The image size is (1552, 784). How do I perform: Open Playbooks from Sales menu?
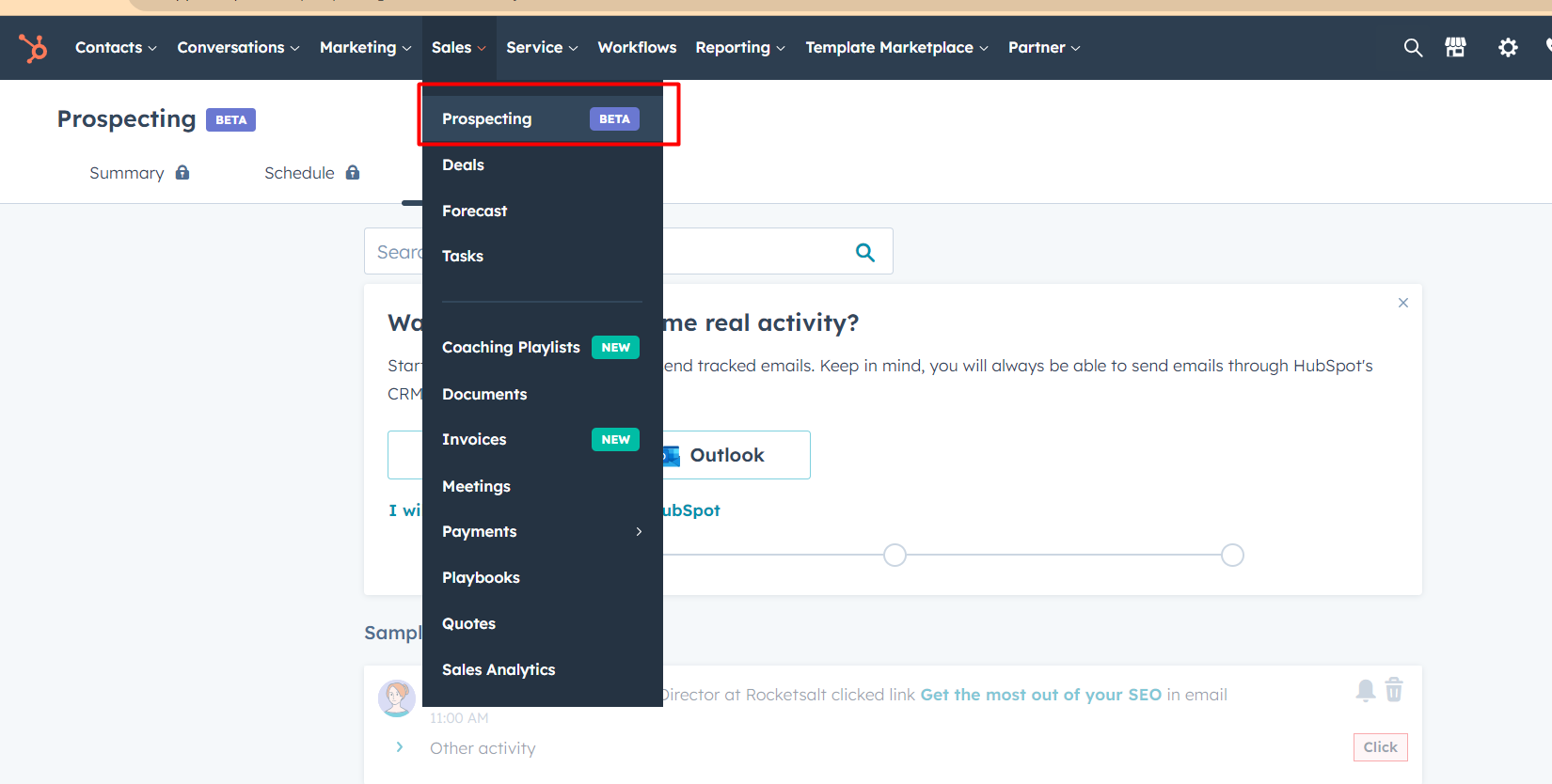tap(543, 577)
